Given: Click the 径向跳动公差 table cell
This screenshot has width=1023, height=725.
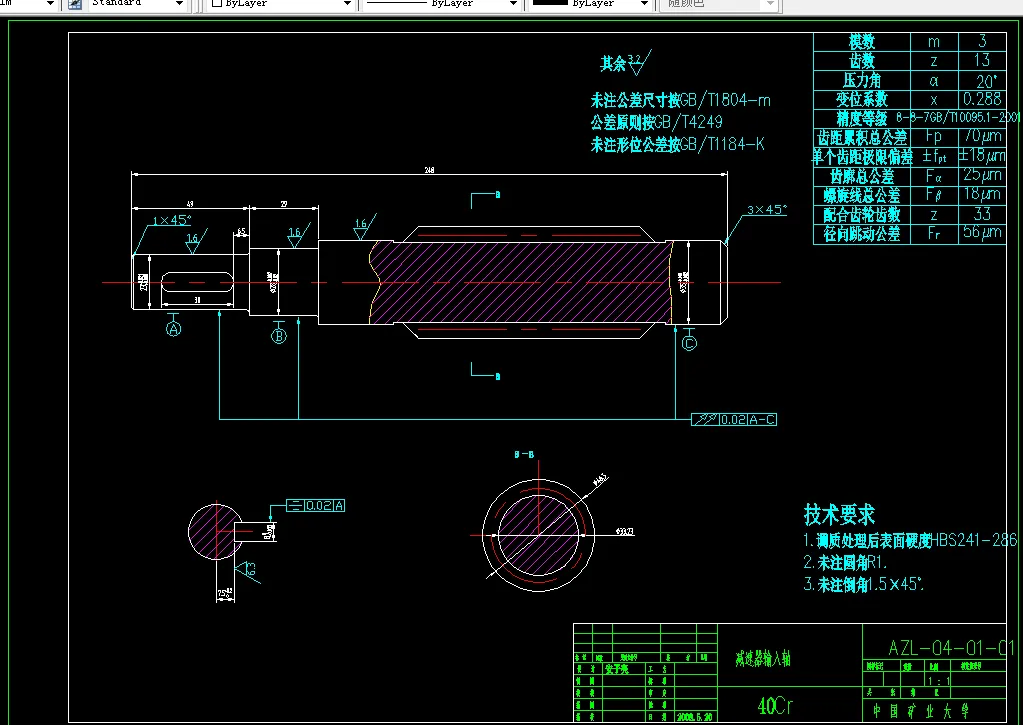Looking at the screenshot, I should pyautogui.click(x=862, y=234).
